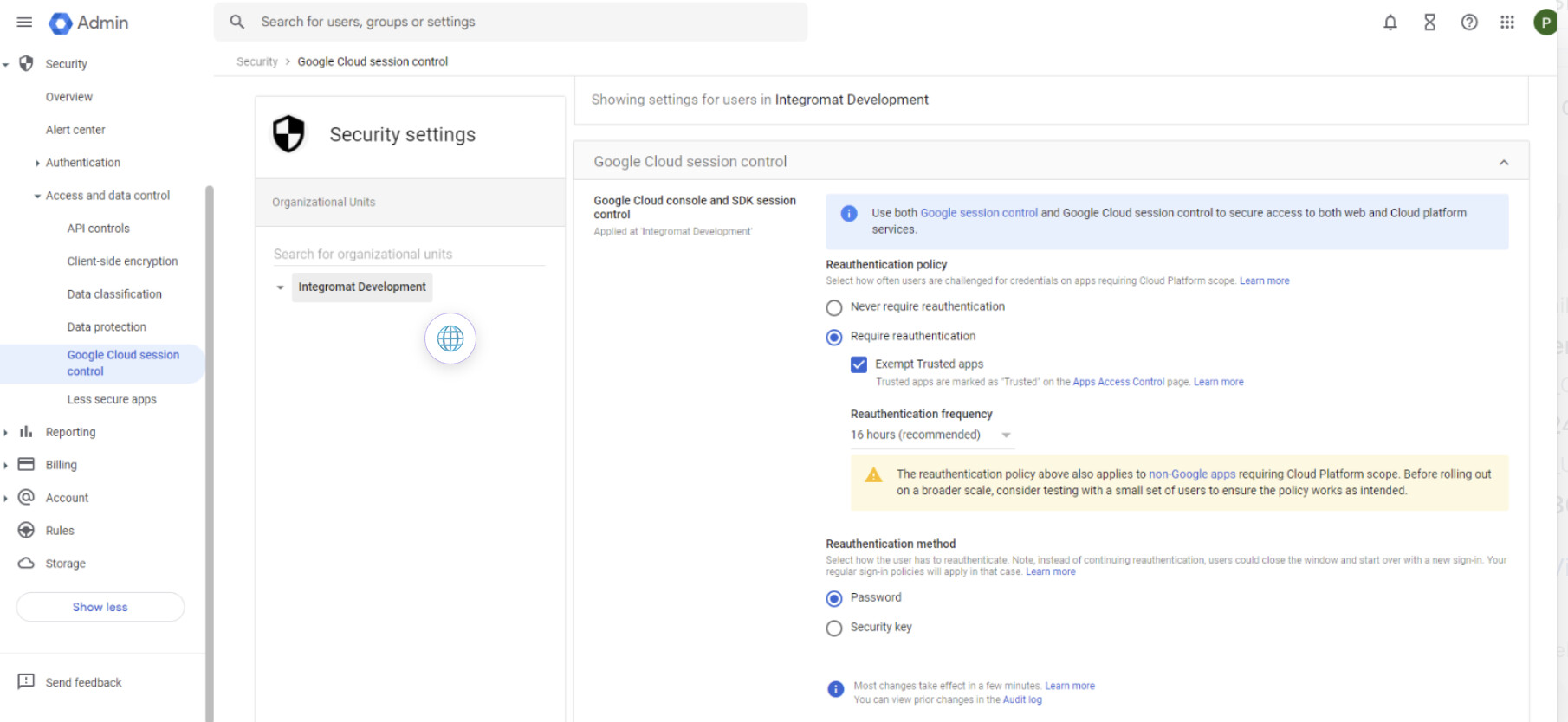Click the notifications bell icon
The height and width of the screenshot is (722, 1568).
click(1390, 23)
